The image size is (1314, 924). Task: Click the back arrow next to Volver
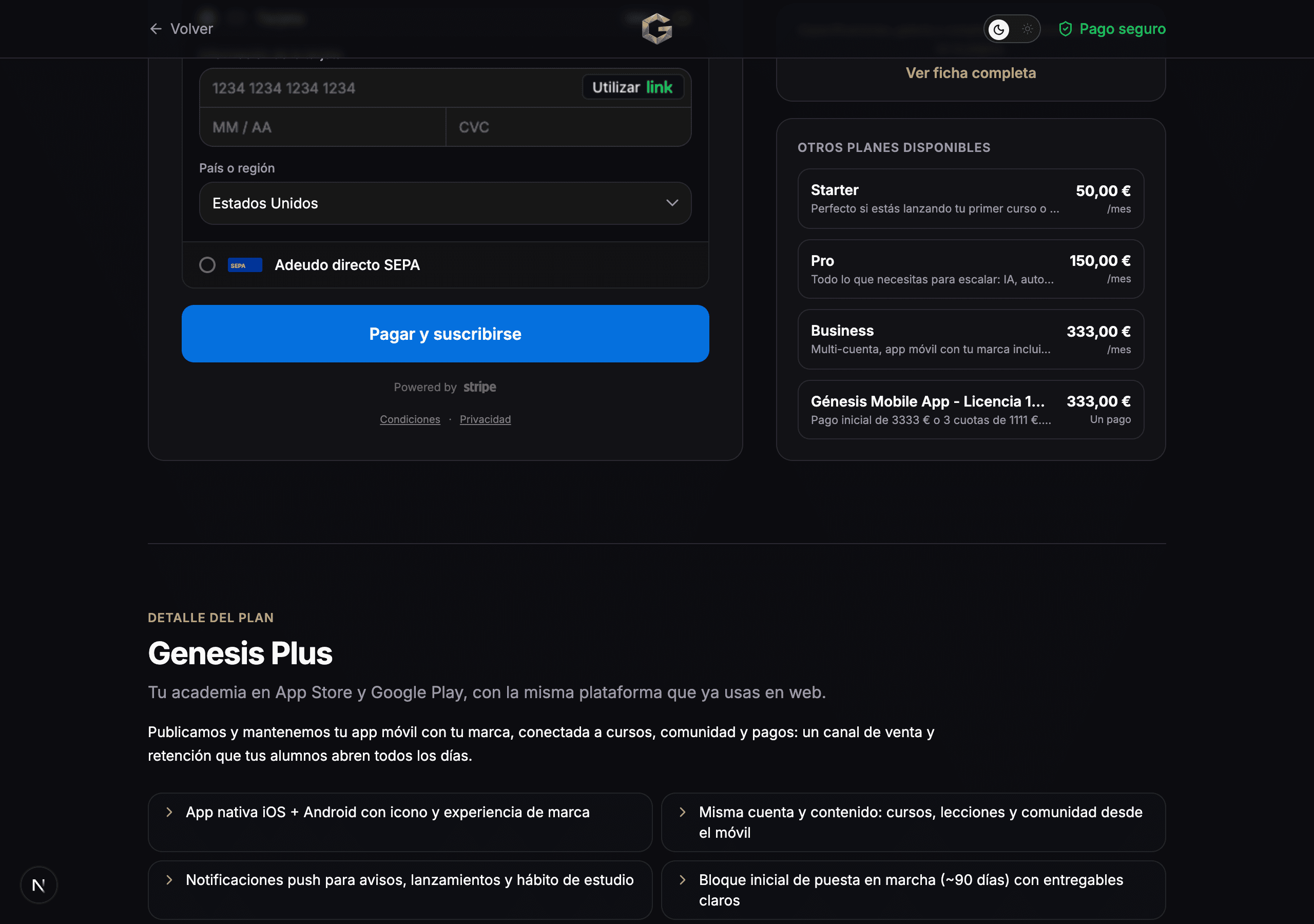pyautogui.click(x=156, y=29)
